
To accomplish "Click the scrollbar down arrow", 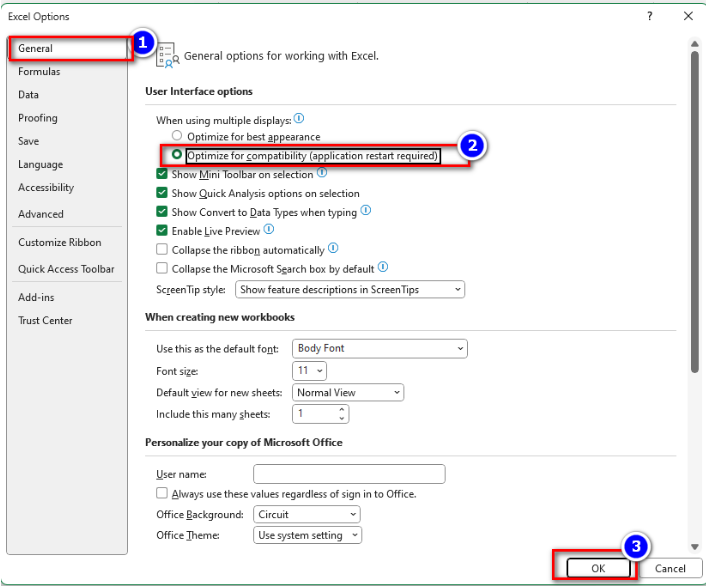I will (x=695, y=547).
